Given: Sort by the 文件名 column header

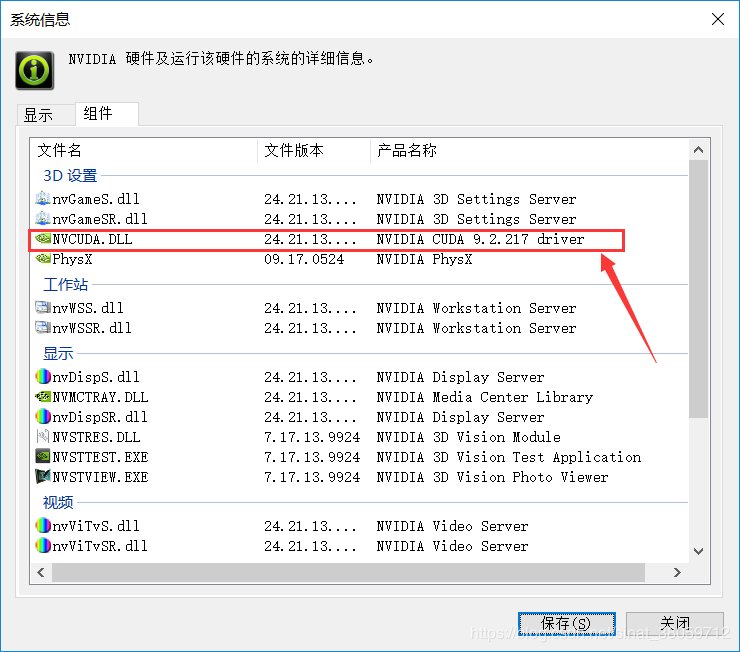Looking at the screenshot, I should pyautogui.click(x=144, y=150).
